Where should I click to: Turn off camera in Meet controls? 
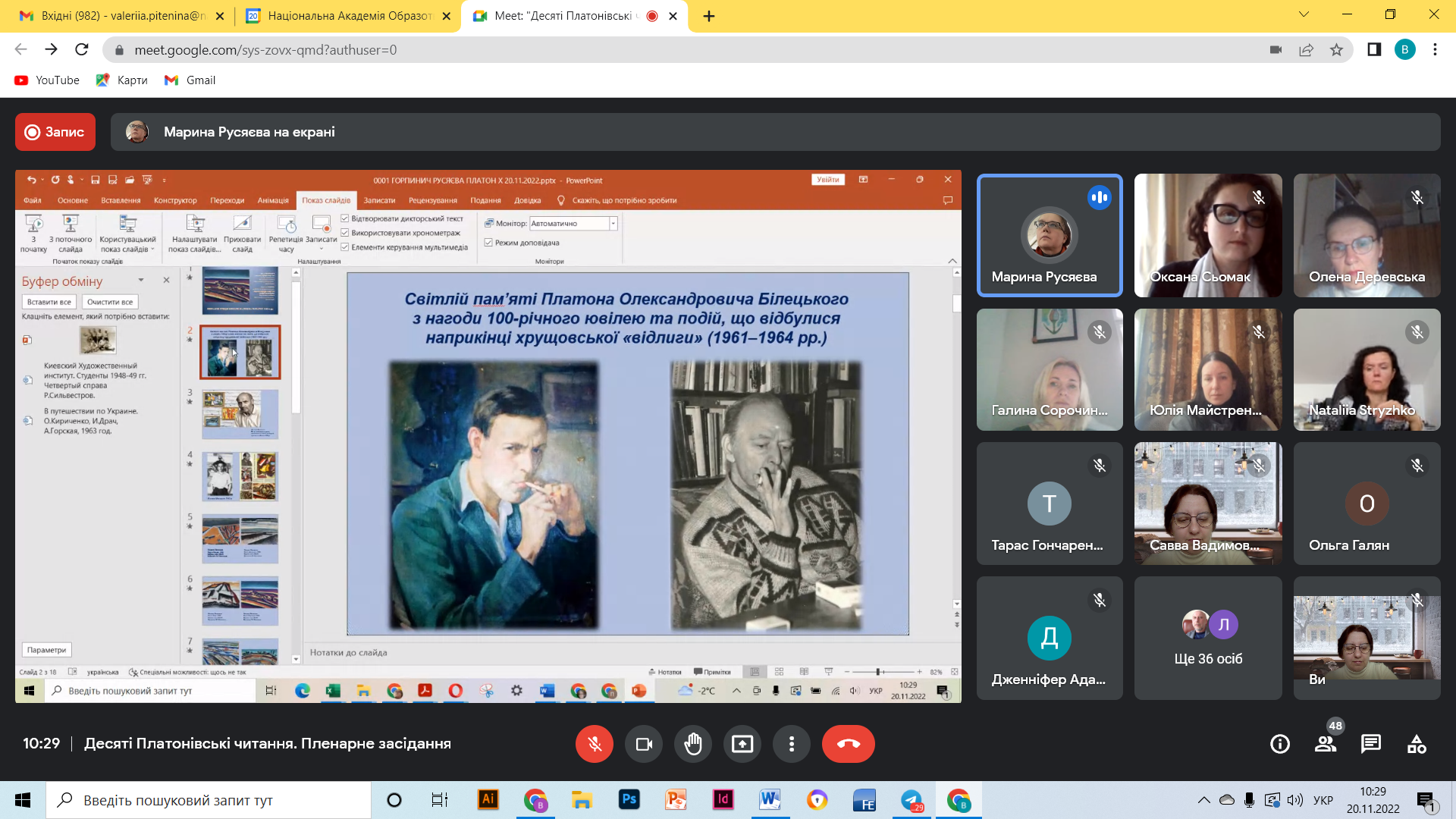[644, 744]
